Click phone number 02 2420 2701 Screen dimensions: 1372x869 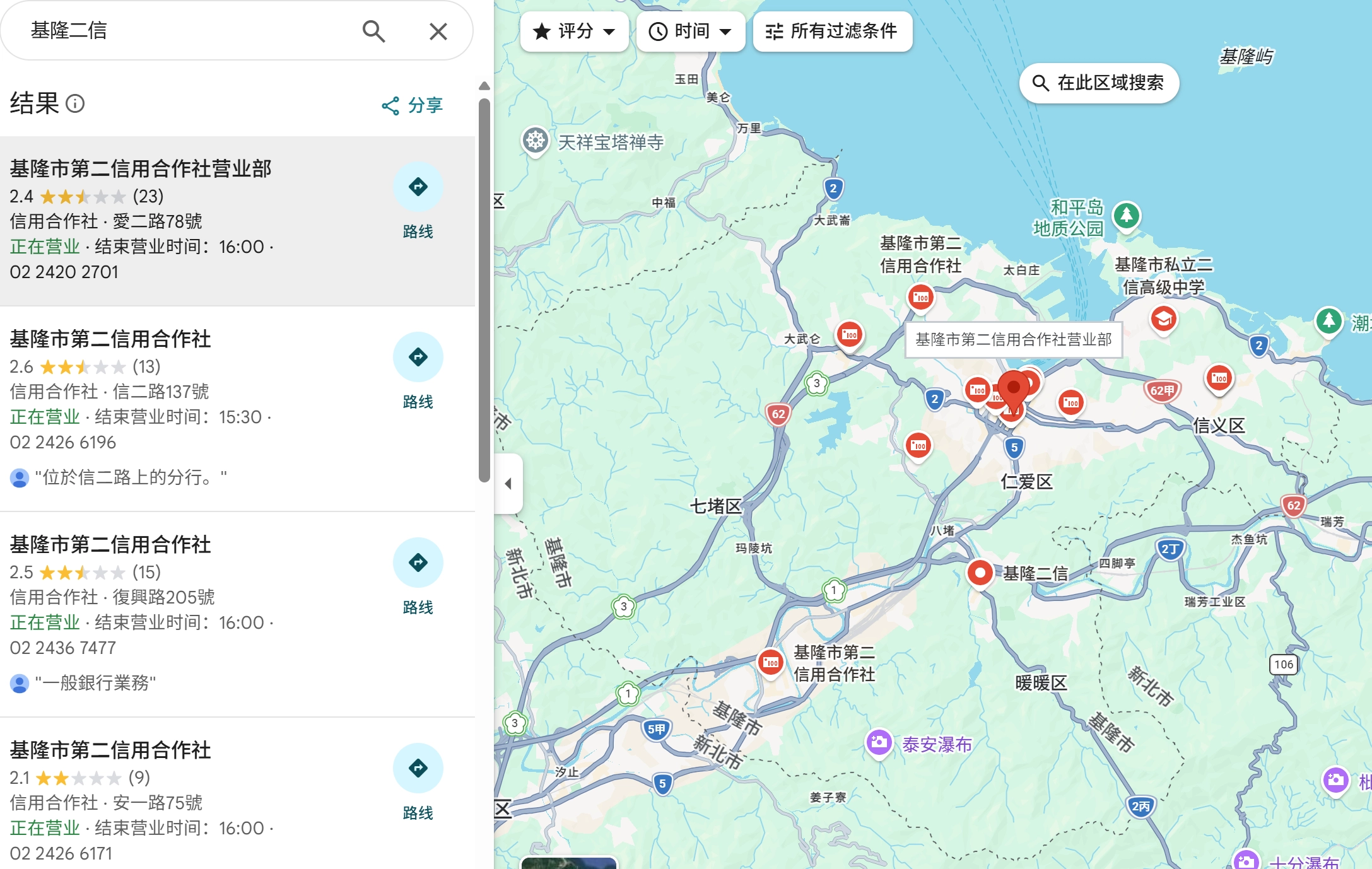(x=64, y=272)
